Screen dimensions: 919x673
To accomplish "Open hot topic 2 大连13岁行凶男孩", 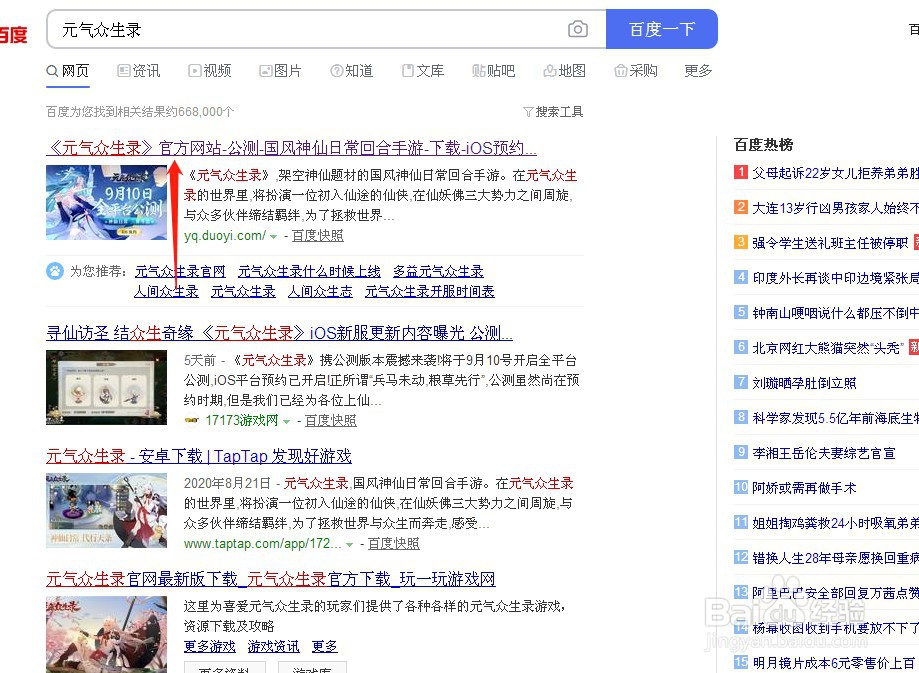I will tap(835, 208).
